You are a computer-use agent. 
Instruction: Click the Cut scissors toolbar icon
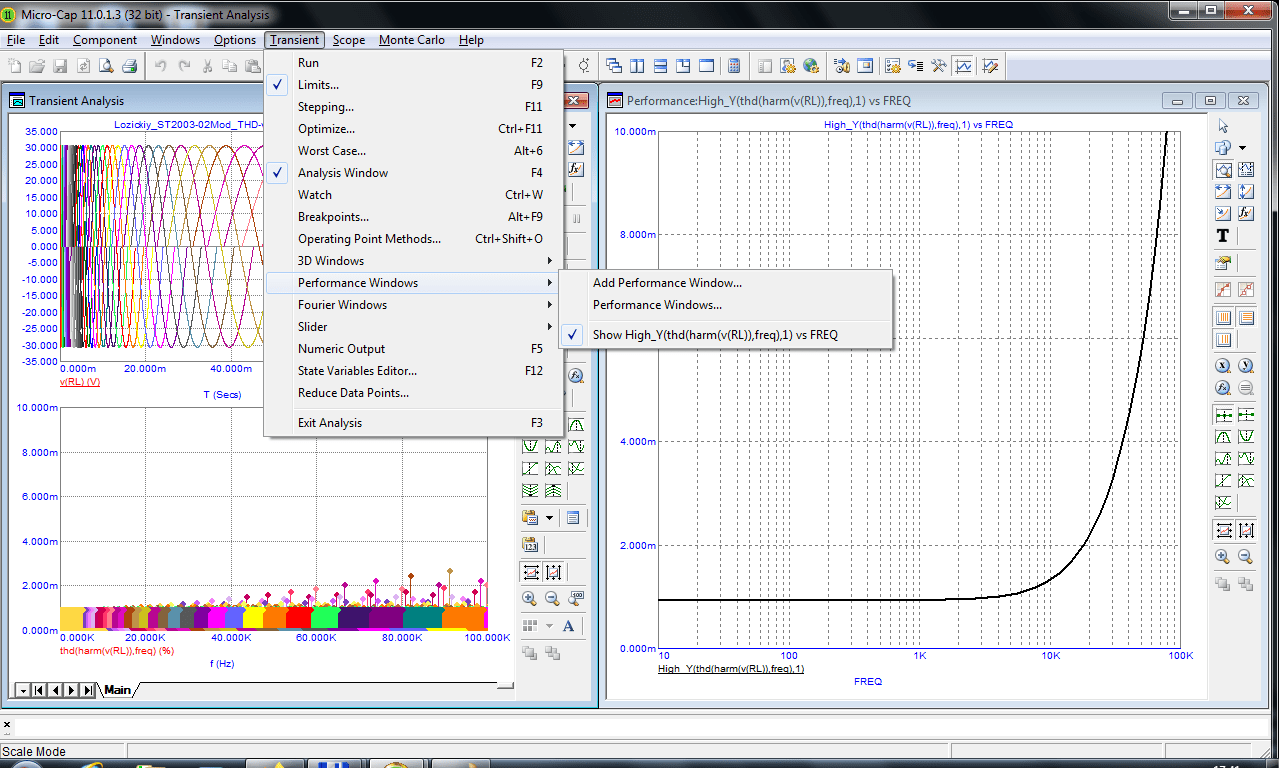click(206, 67)
